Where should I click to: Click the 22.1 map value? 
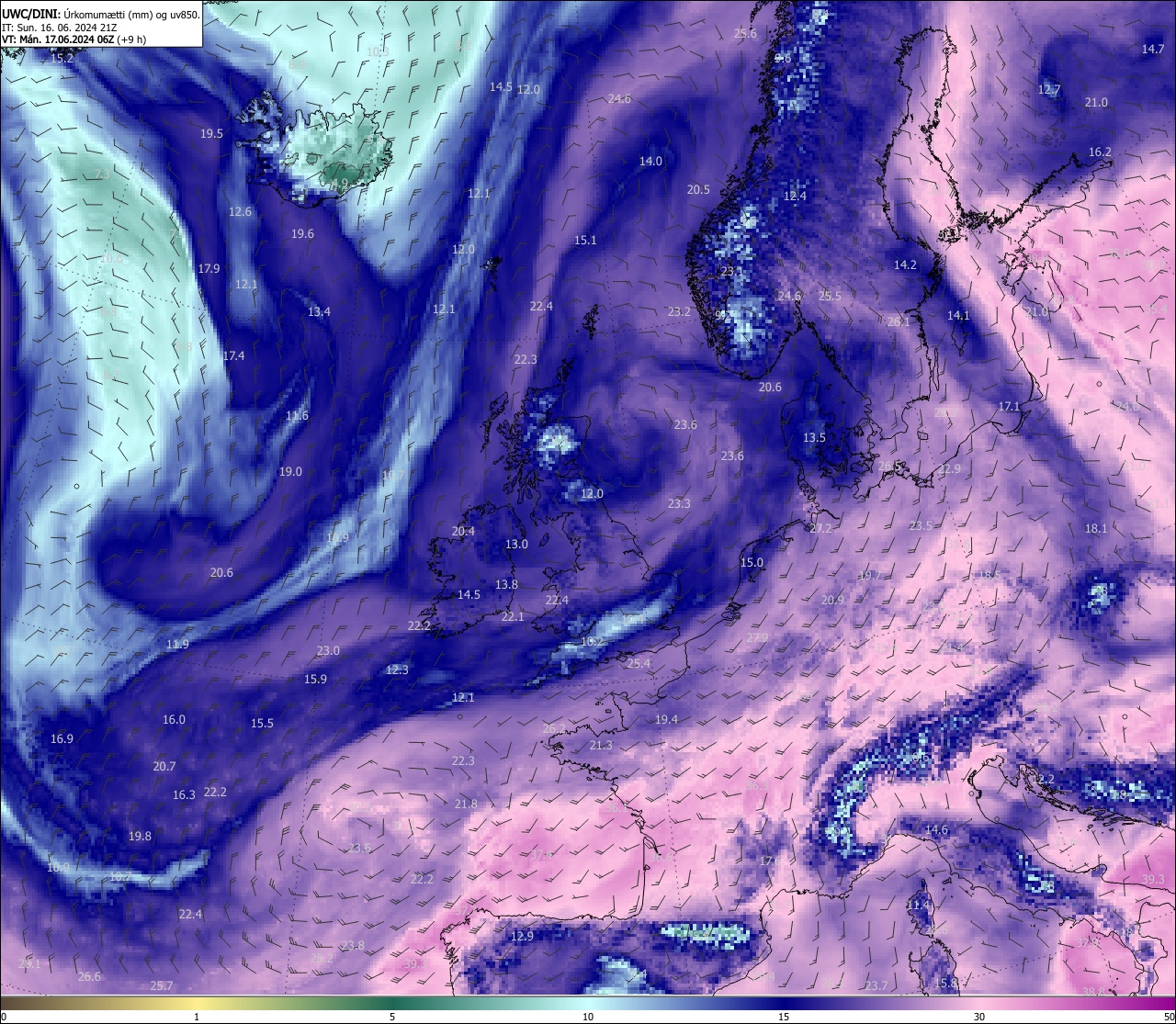click(513, 616)
